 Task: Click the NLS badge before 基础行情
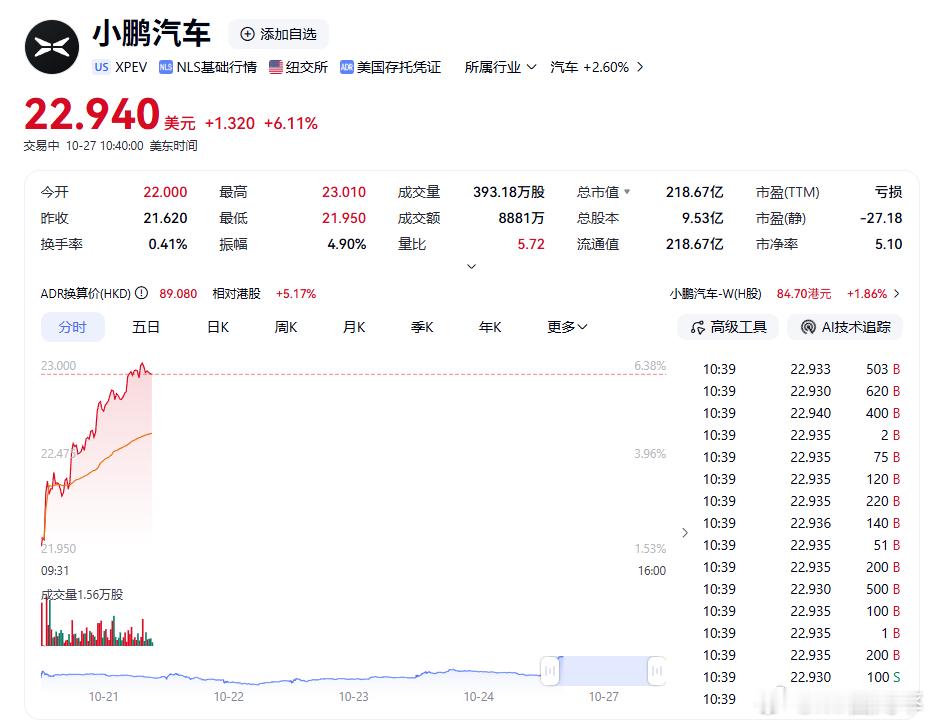pos(165,67)
